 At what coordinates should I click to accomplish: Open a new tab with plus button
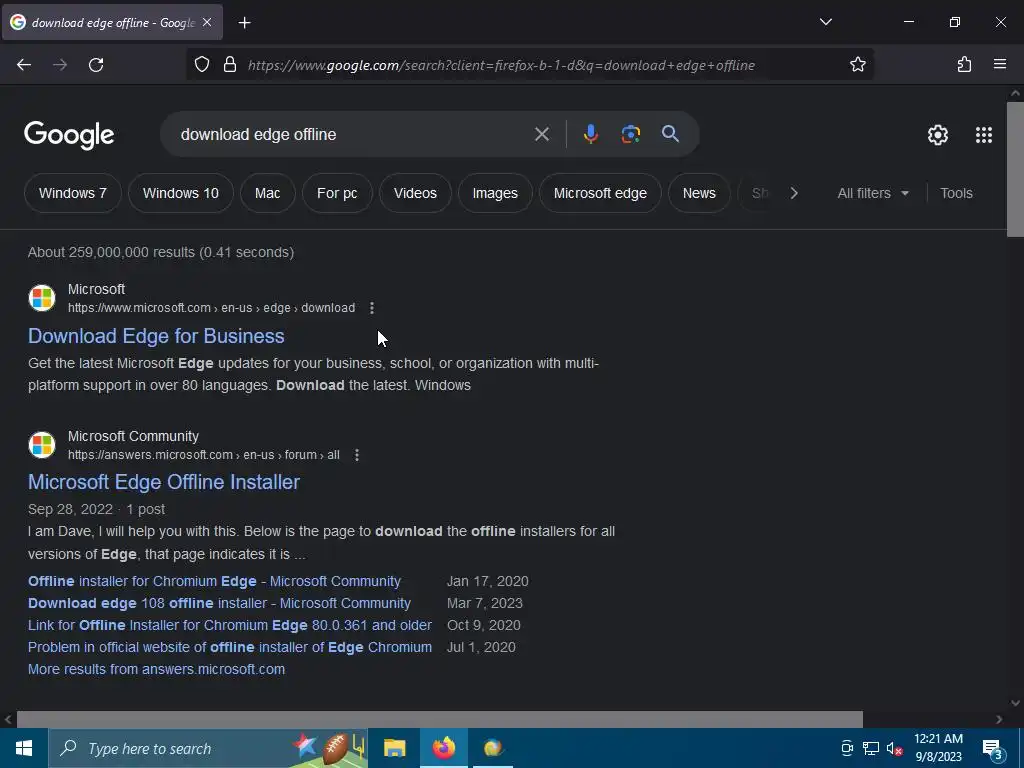pyautogui.click(x=244, y=23)
